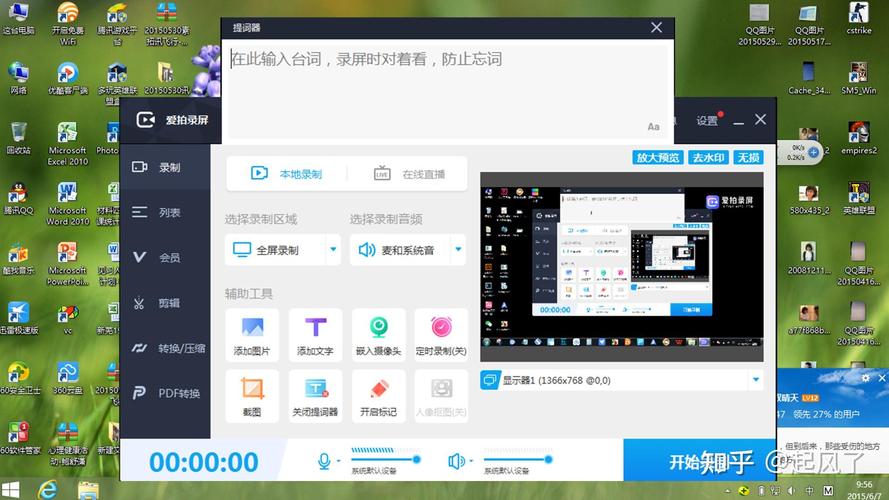The width and height of the screenshot is (889, 500).
Task: Minimize the 爱拍录屏 window
Action: (x=738, y=121)
